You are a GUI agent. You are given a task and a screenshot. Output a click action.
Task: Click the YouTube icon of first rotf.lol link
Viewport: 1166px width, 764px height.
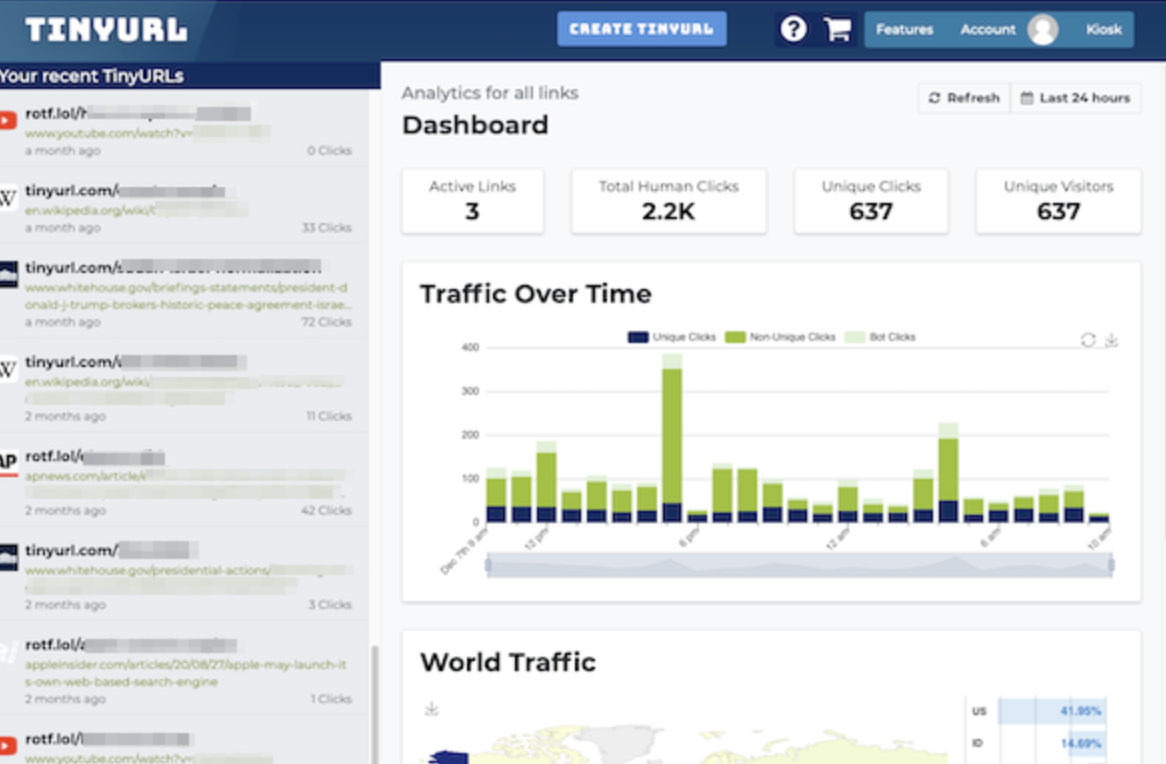tap(7, 121)
